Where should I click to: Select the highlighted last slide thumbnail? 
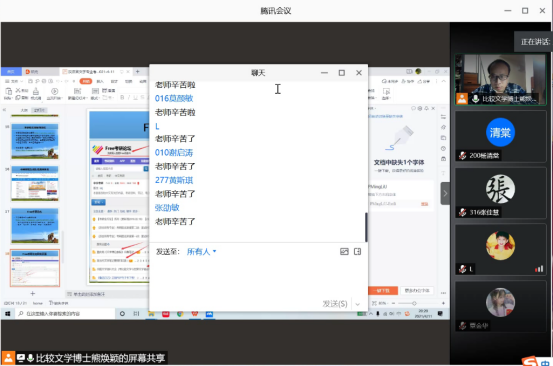click(x=35, y=268)
